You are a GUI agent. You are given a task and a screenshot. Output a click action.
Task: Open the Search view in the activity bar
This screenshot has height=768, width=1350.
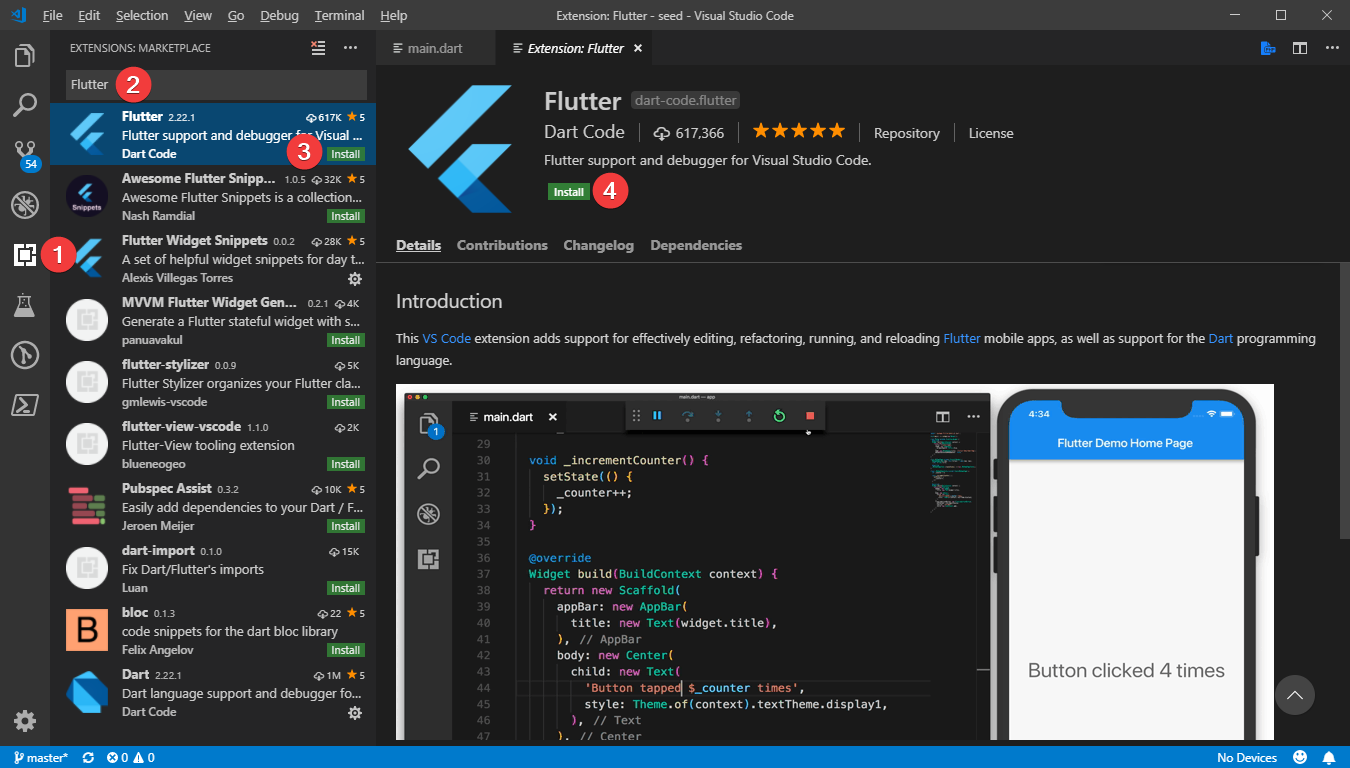pos(24,103)
